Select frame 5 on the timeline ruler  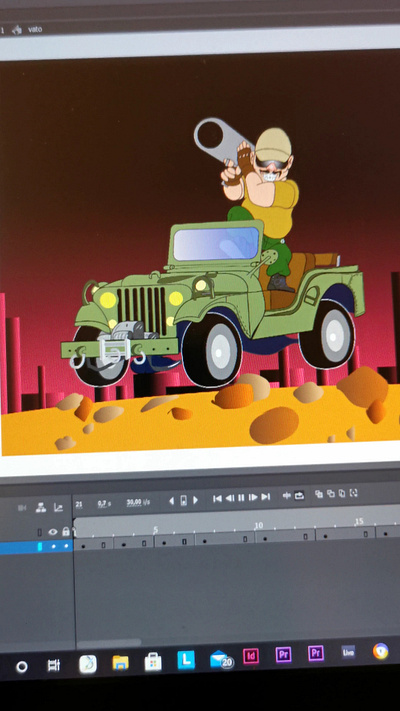[x=156, y=529]
